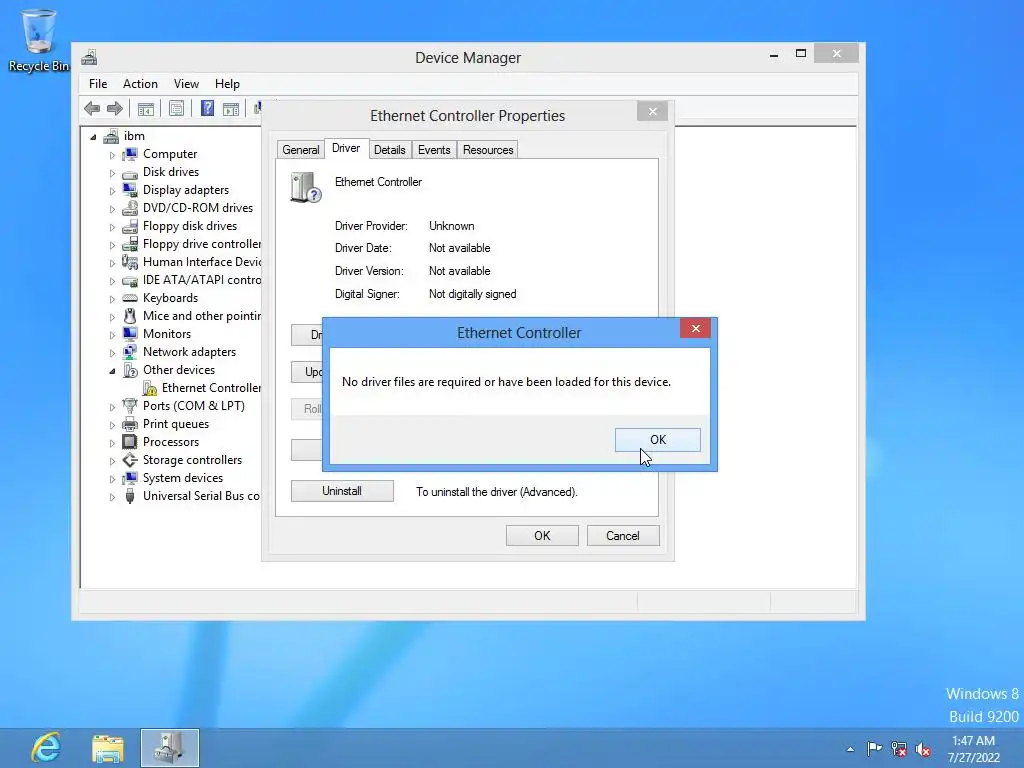Select the Display adapters category icon
This screenshot has width=1024, height=768.
pos(130,190)
